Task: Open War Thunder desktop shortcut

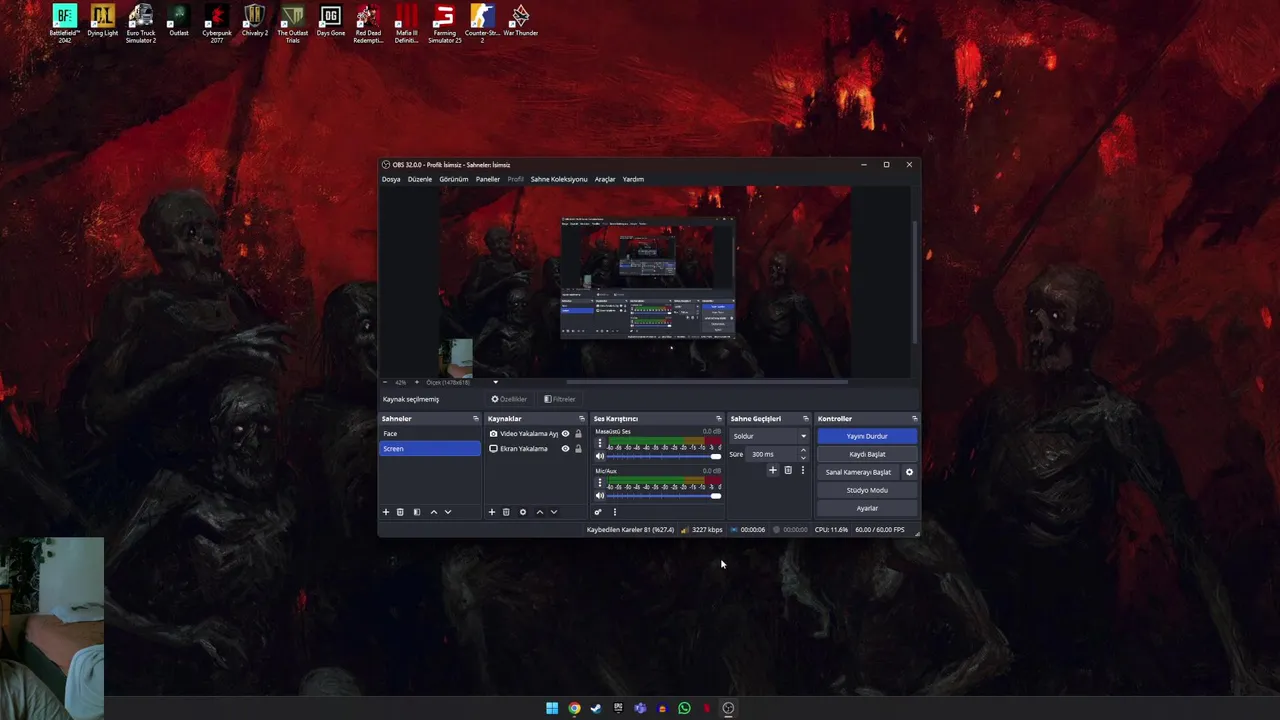Action: coord(520,22)
